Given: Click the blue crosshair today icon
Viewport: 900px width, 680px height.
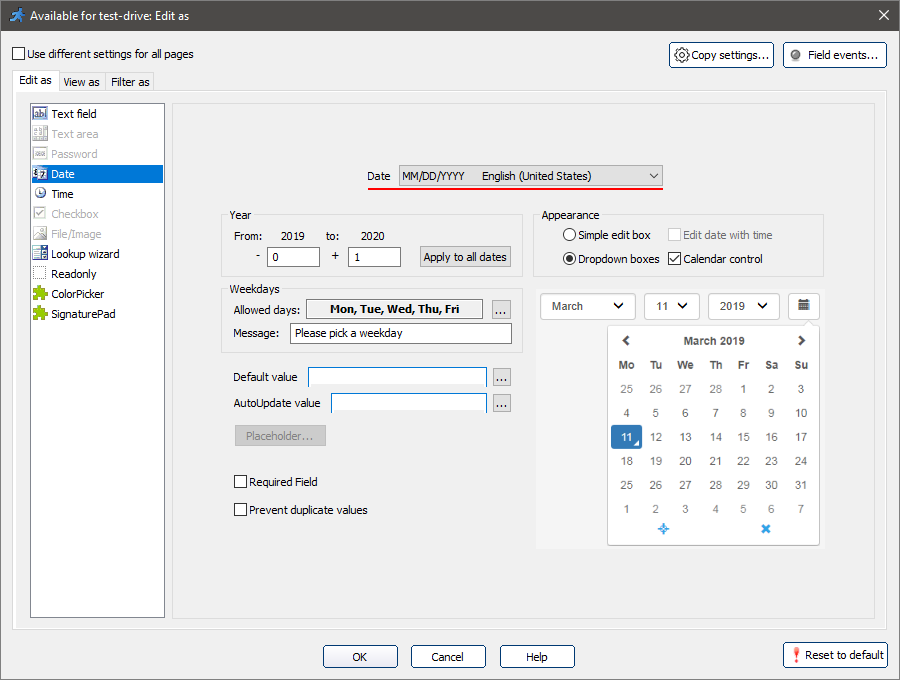Looking at the screenshot, I should pyautogui.click(x=663, y=529).
